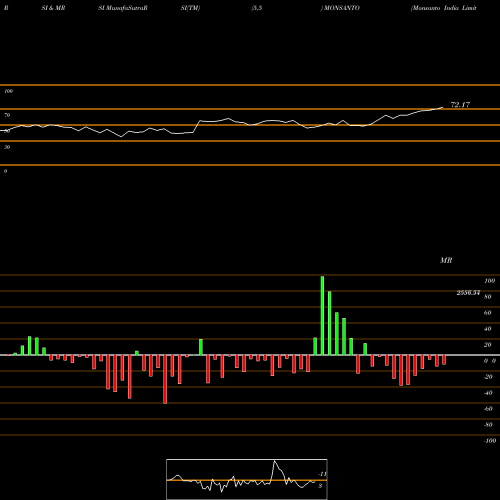Image resolution: width=500 pixels, height=500 pixels.
Task: Click the RSI axis label 0
Action: tap(5, 171)
